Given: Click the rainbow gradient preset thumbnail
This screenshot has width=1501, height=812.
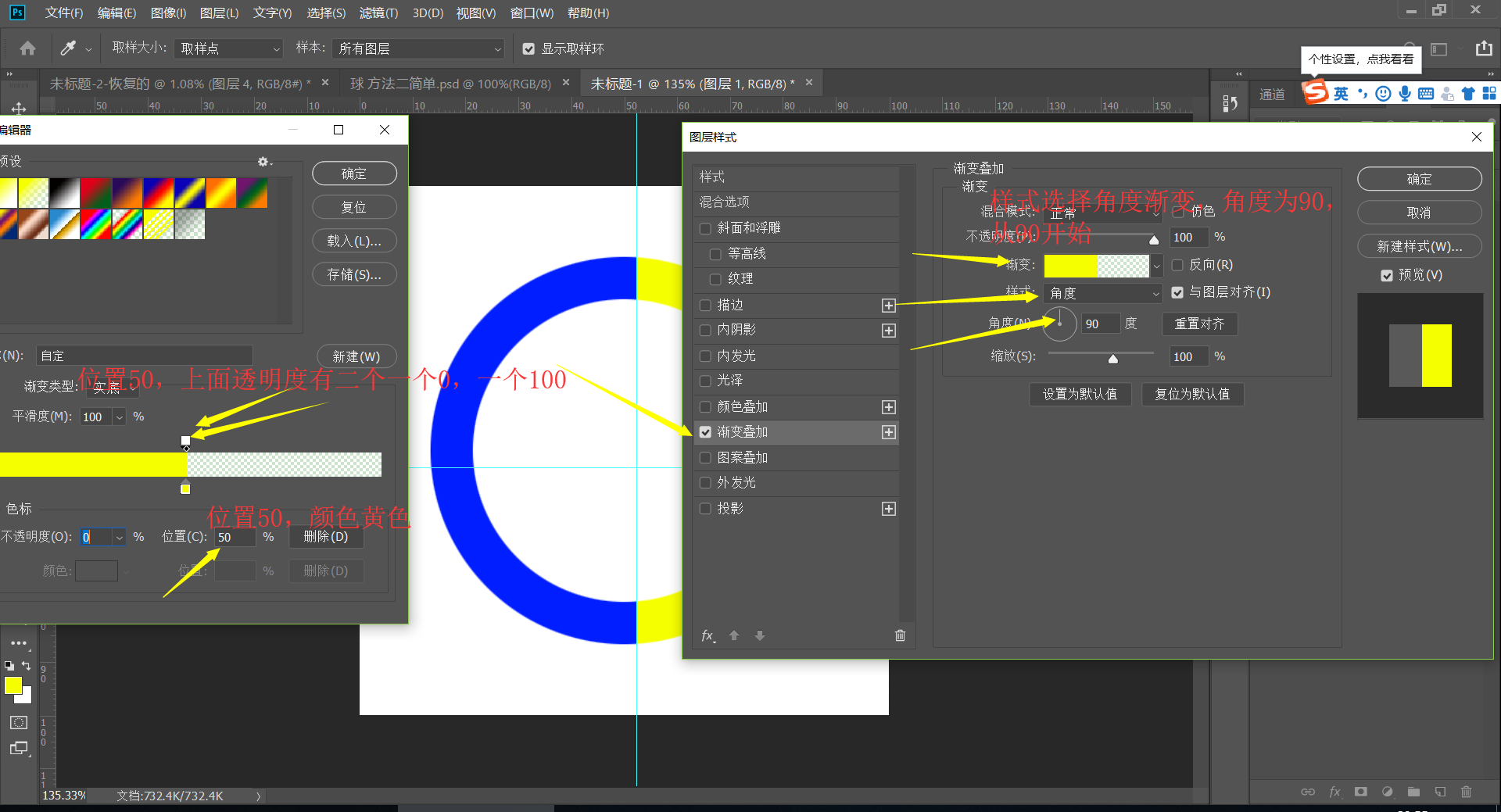Looking at the screenshot, I should 95,225.
